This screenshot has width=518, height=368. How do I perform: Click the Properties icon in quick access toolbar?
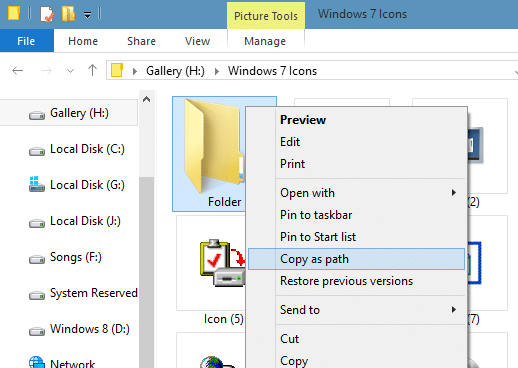(x=47, y=14)
